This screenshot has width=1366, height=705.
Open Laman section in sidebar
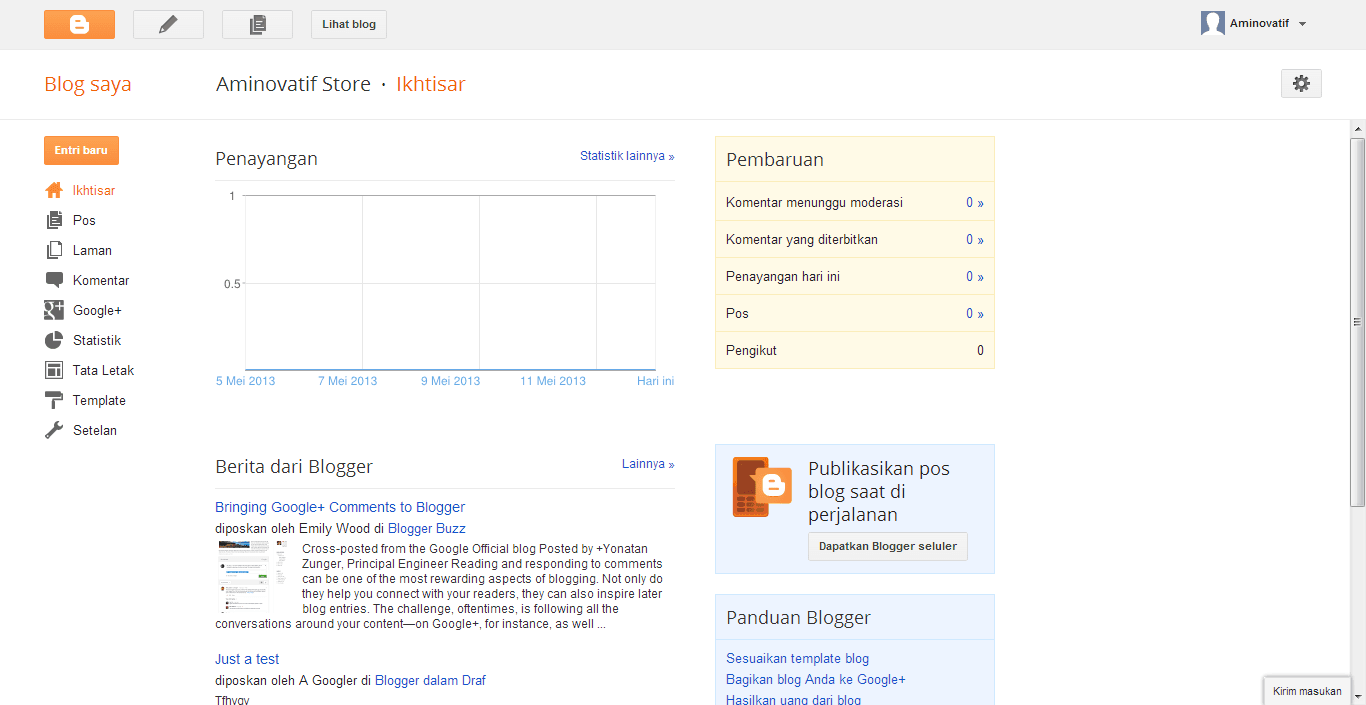pyautogui.click(x=92, y=250)
